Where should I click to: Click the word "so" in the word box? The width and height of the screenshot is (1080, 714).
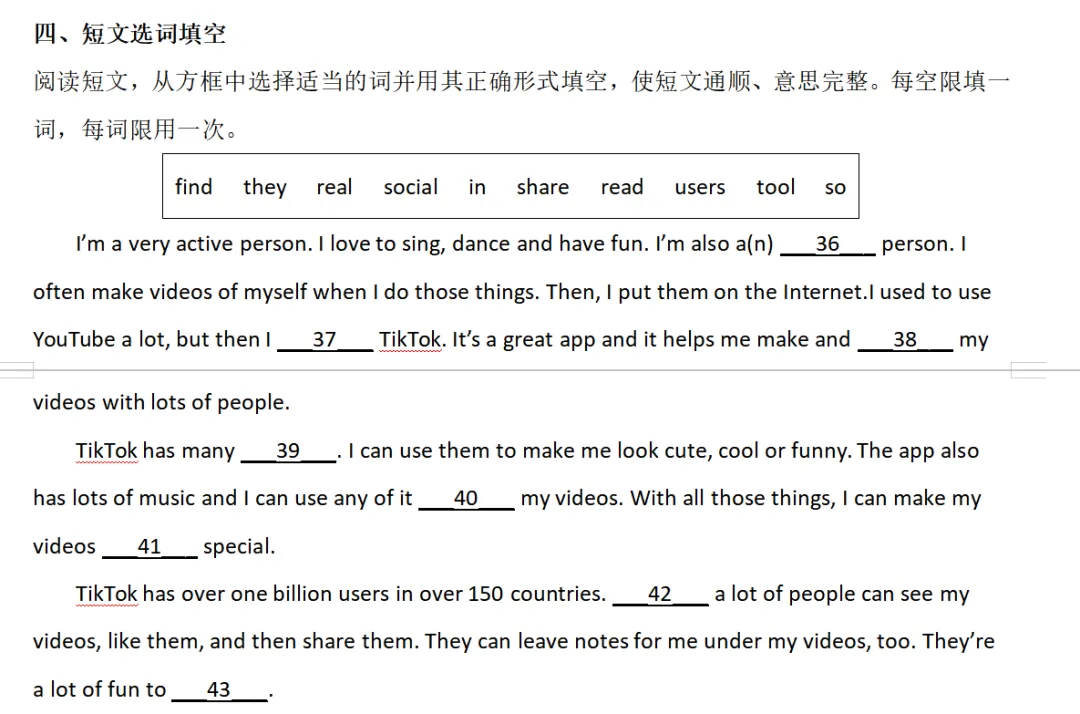point(835,188)
